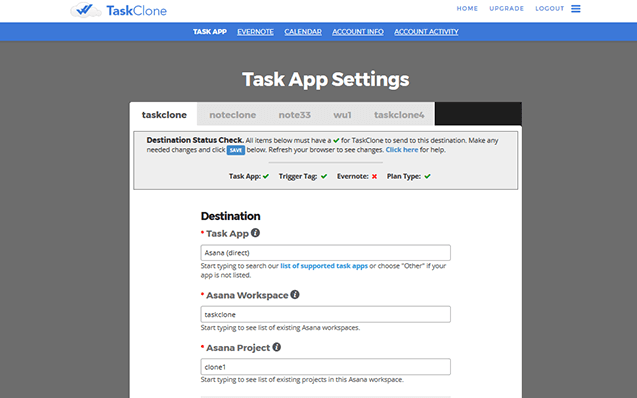Click the blue SAVE badge in status text

(x=236, y=150)
